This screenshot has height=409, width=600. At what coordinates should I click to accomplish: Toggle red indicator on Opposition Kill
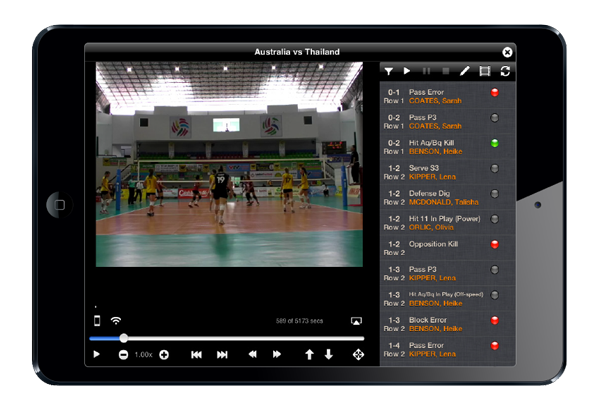coord(495,244)
